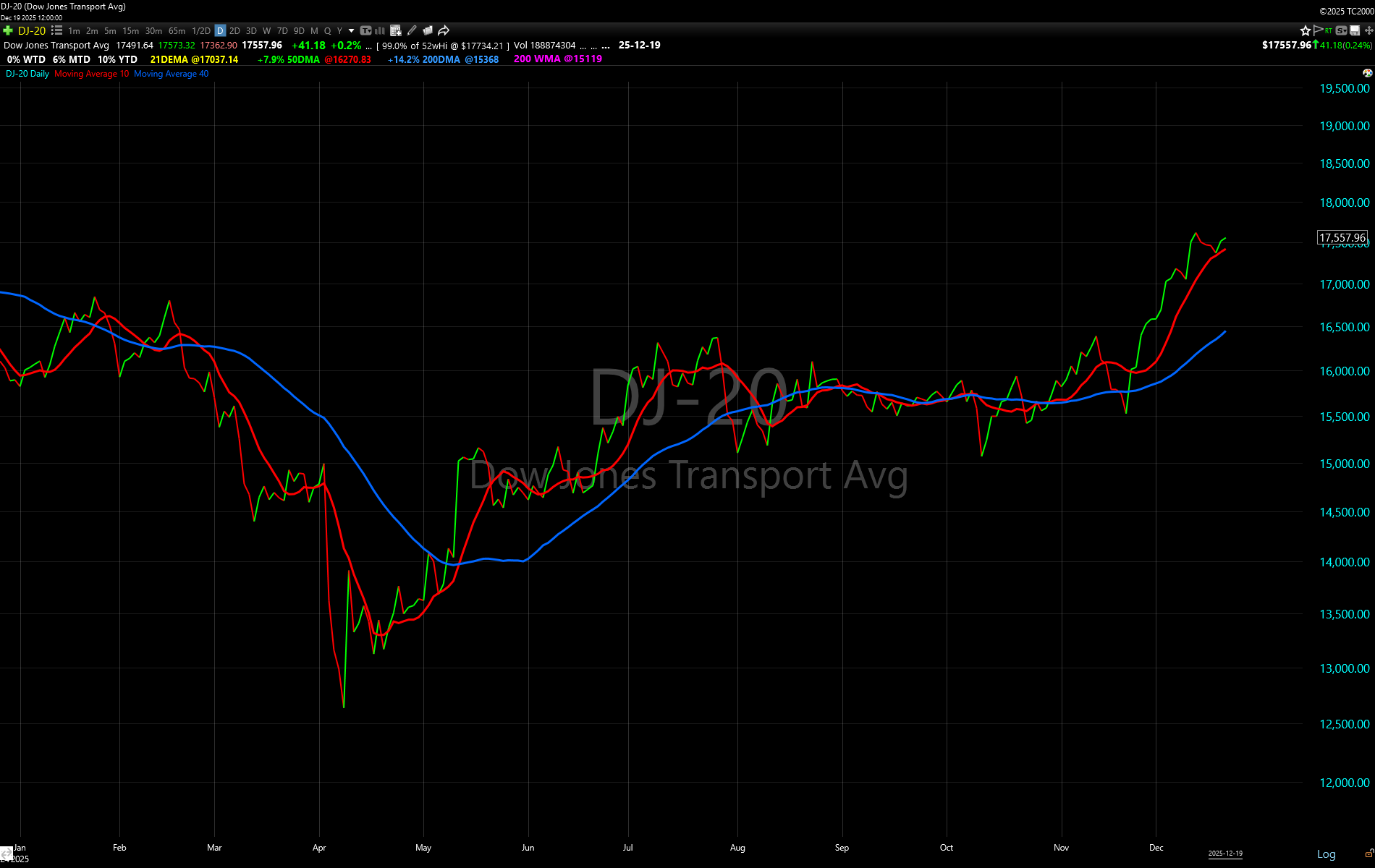Switch to the W weekly timeframe
Viewport: 1375px width, 868px height.
[266, 30]
